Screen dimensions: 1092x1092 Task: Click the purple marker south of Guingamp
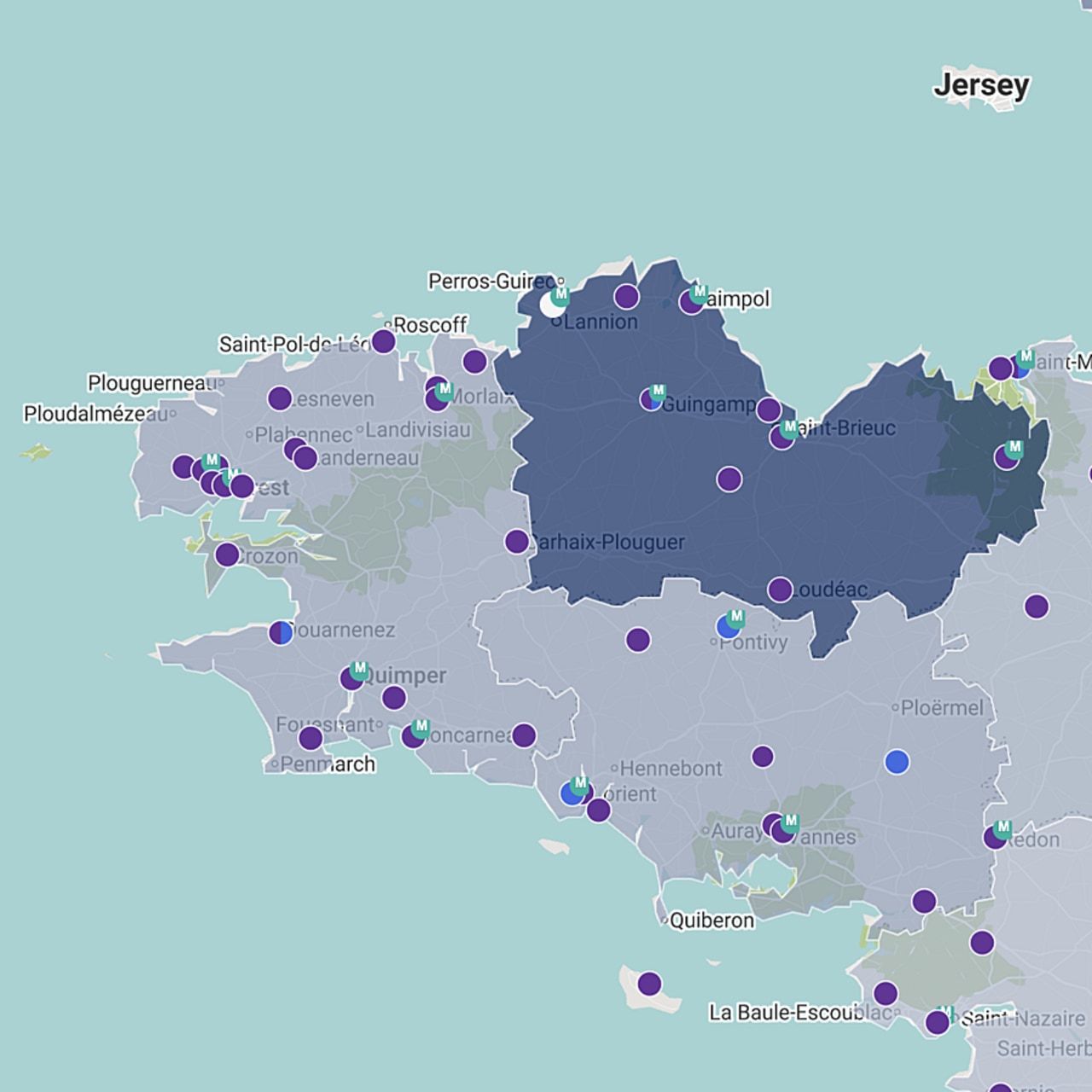click(x=729, y=479)
